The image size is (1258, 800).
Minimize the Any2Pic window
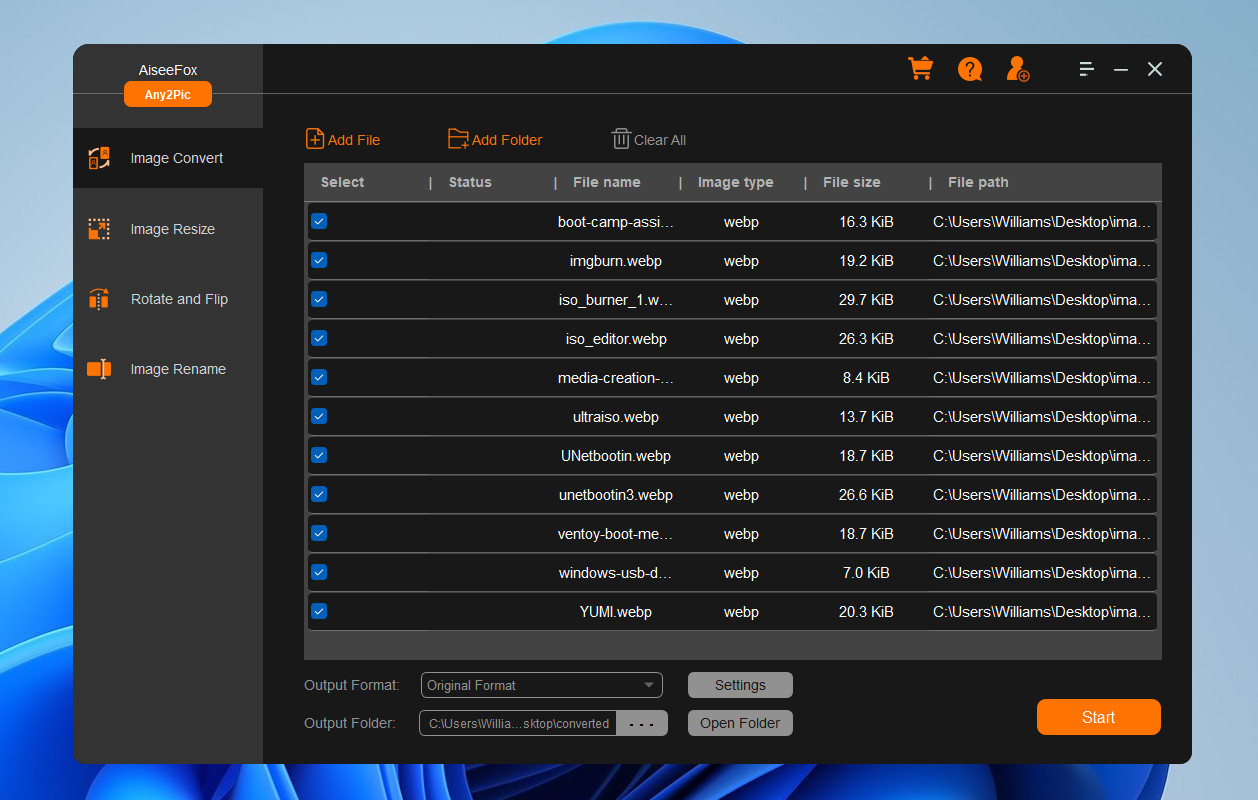coord(1121,69)
